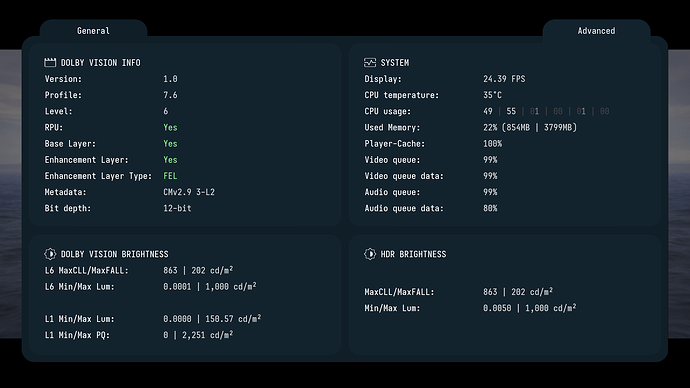Select the 'DOLBY VISION INFO' heading
This screenshot has height=388, width=690.
tap(101, 63)
